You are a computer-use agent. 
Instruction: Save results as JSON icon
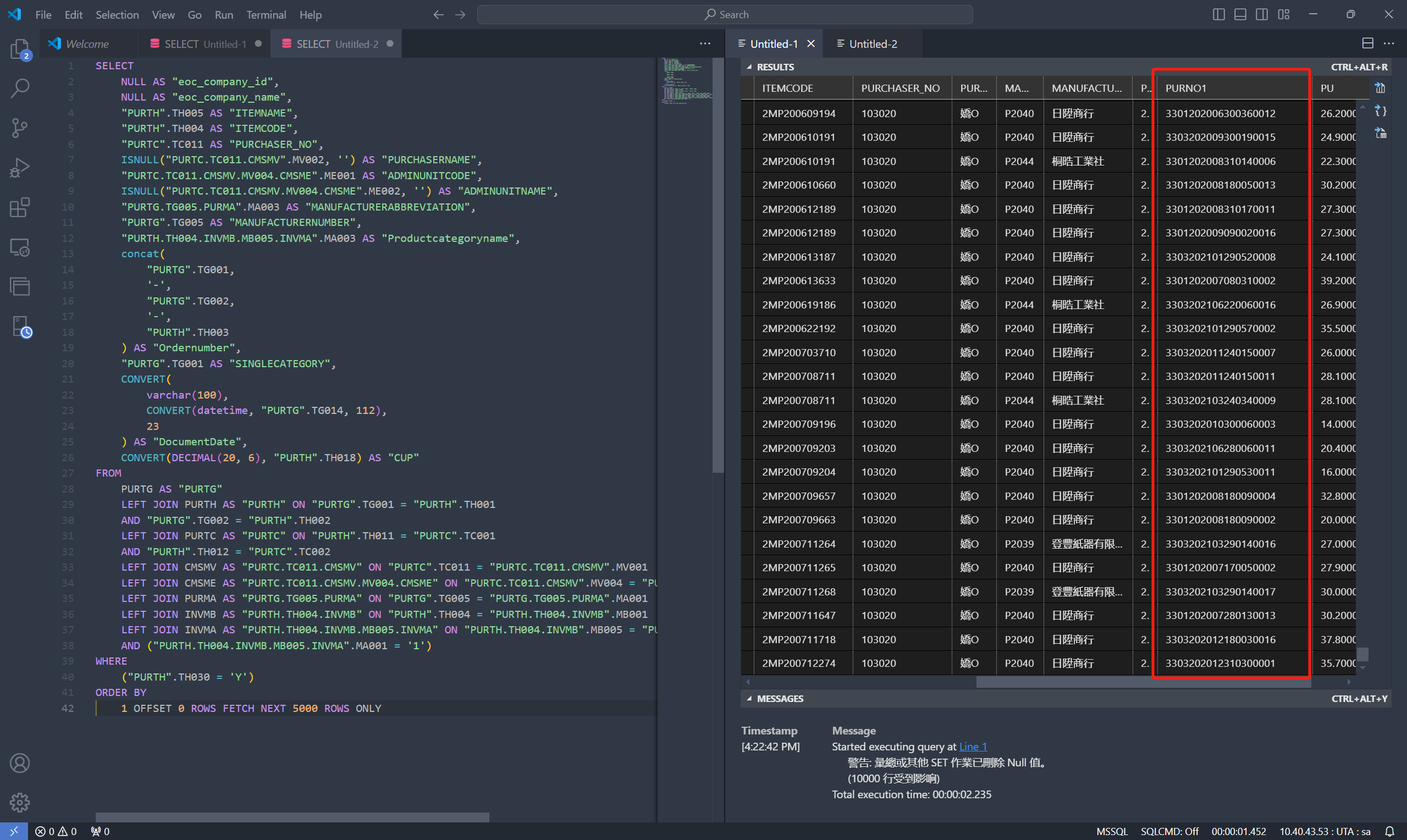tap(1381, 111)
